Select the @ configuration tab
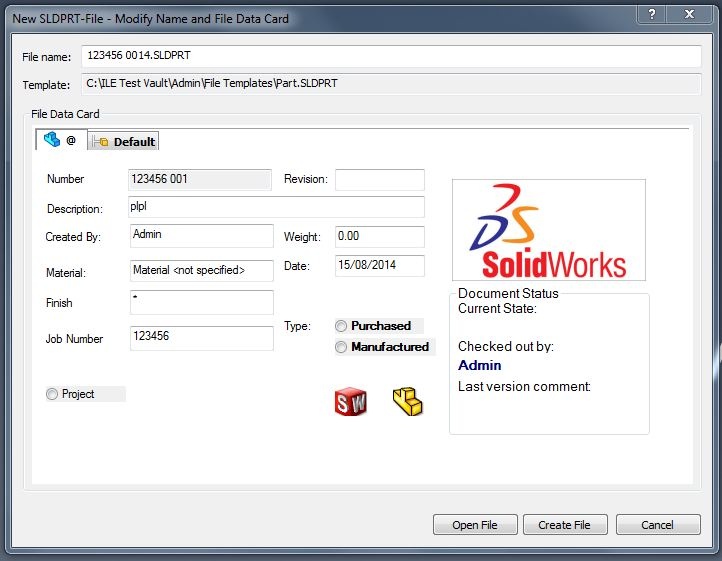The height and width of the screenshot is (561, 722). [61, 140]
